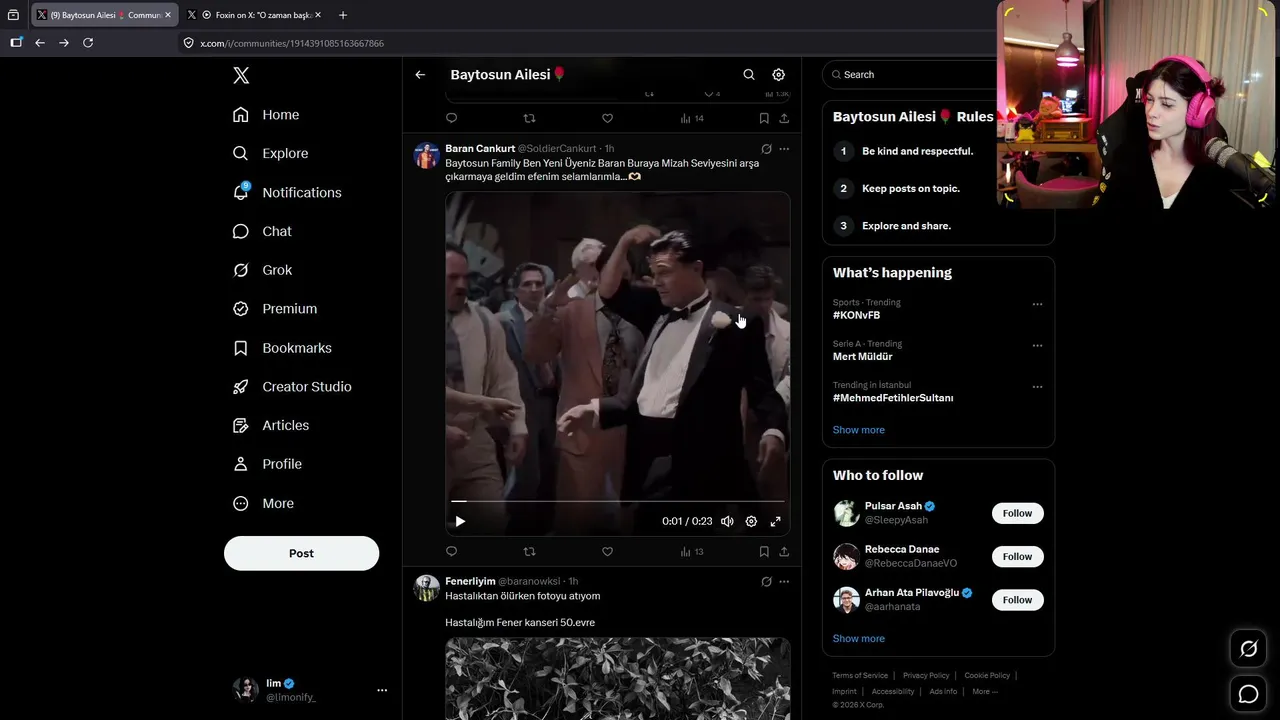The image size is (1280, 720).
Task: Open account menu dots next to lim
Action: (382, 690)
